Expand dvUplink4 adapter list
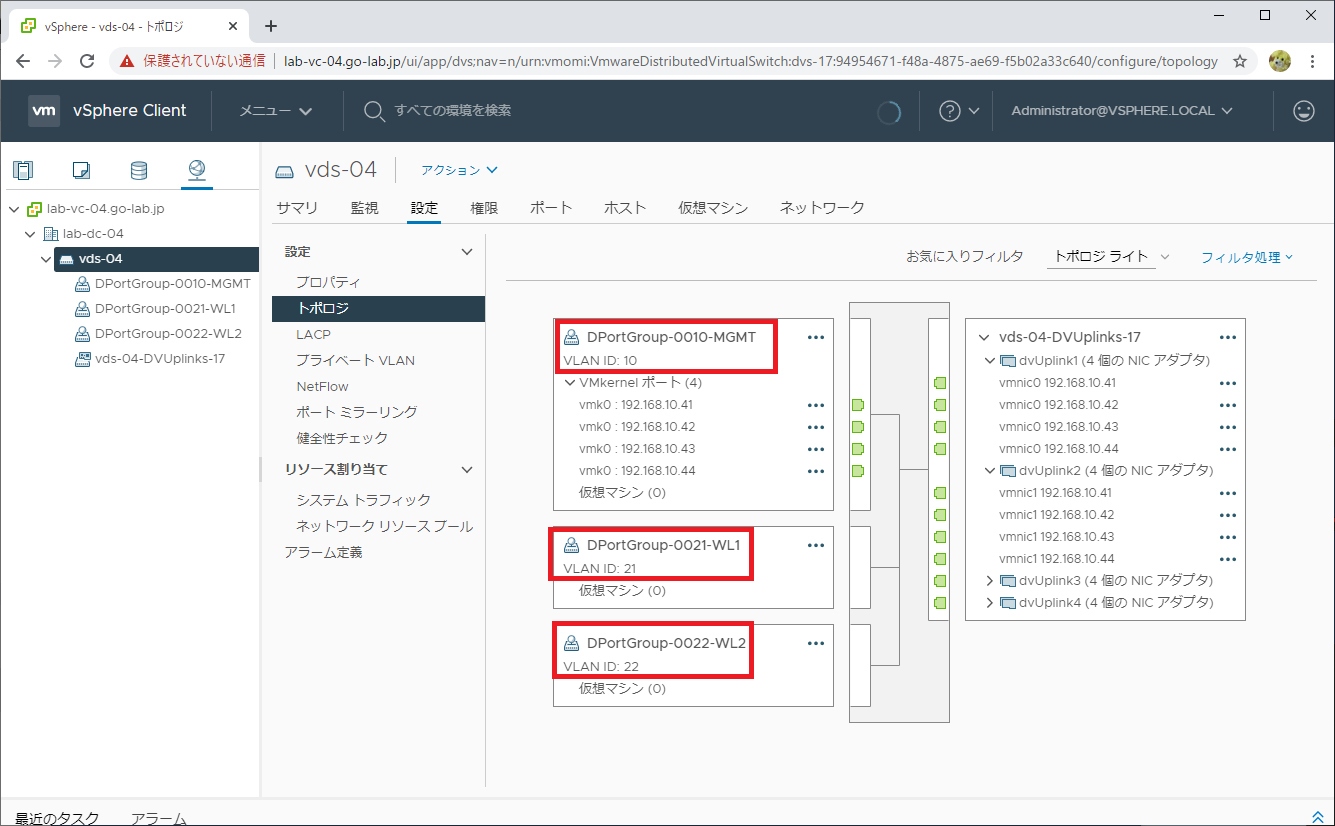The height and width of the screenshot is (826, 1335). (990, 602)
